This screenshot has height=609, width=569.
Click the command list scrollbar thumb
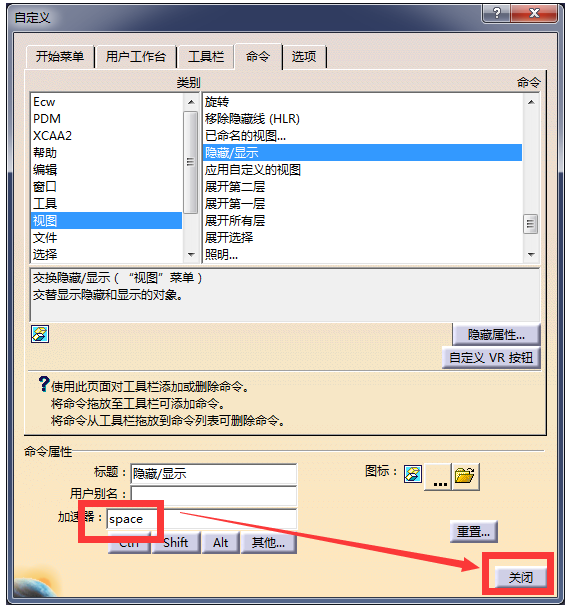(x=531, y=224)
